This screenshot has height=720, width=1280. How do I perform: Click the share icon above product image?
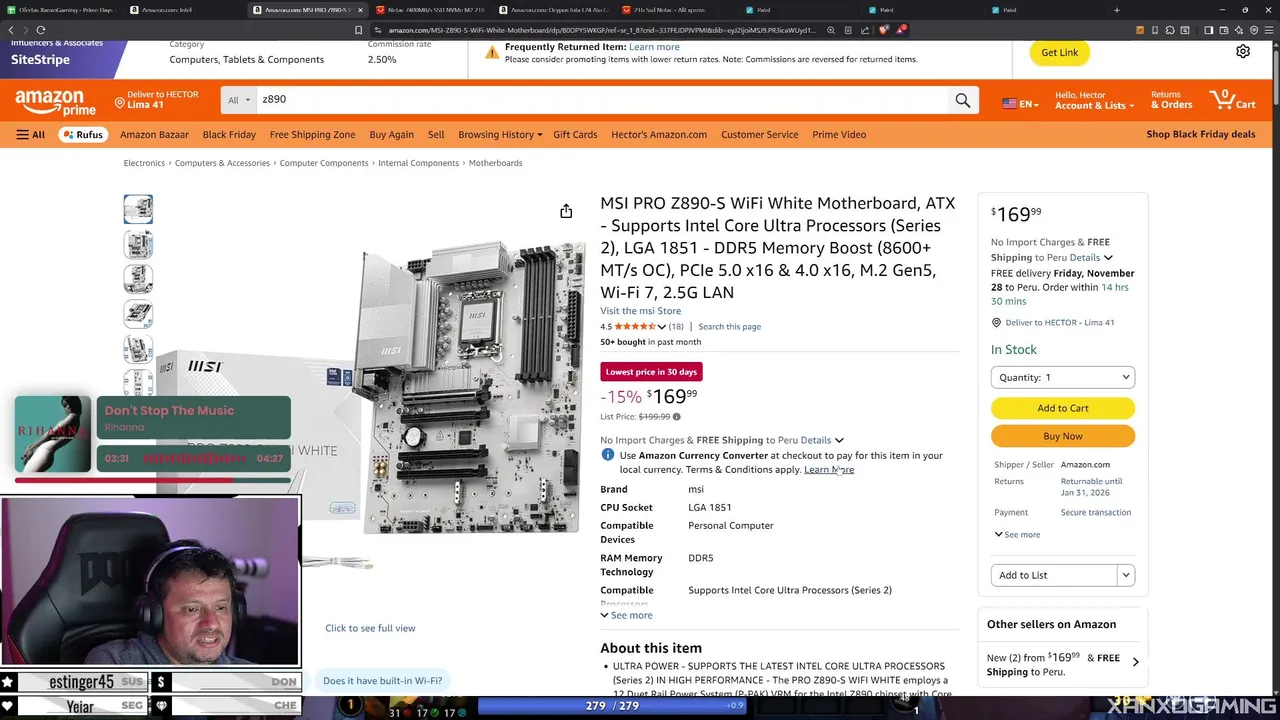click(x=566, y=211)
